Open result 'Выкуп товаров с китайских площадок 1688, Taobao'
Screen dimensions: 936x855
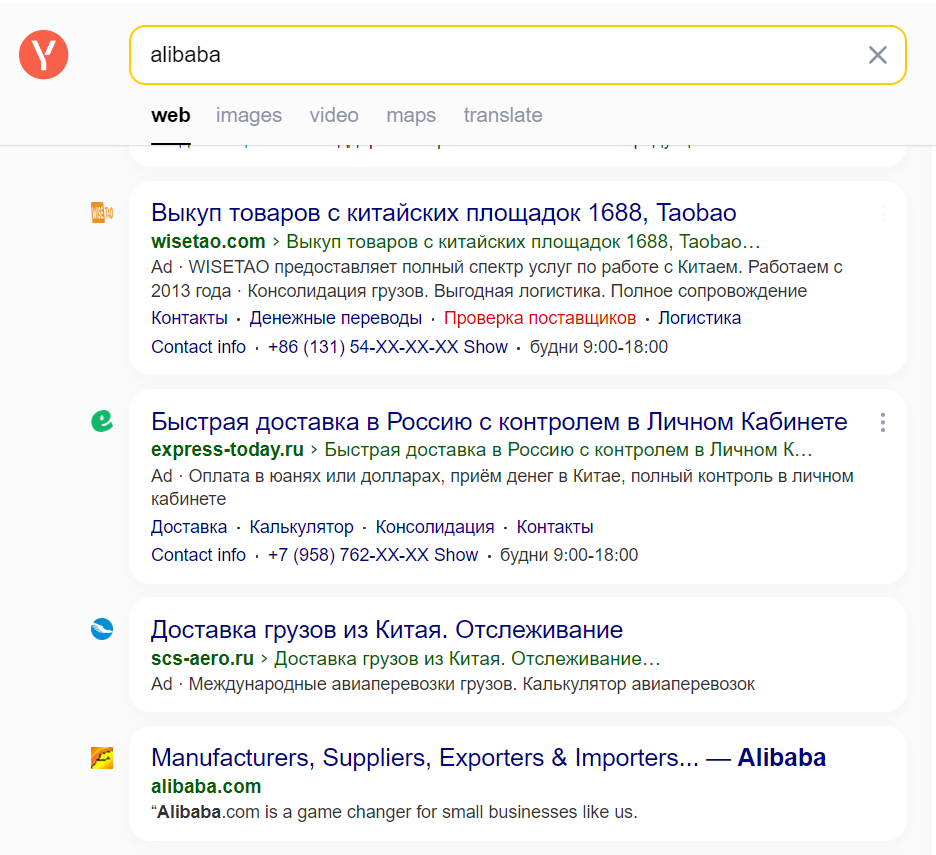coord(444,213)
